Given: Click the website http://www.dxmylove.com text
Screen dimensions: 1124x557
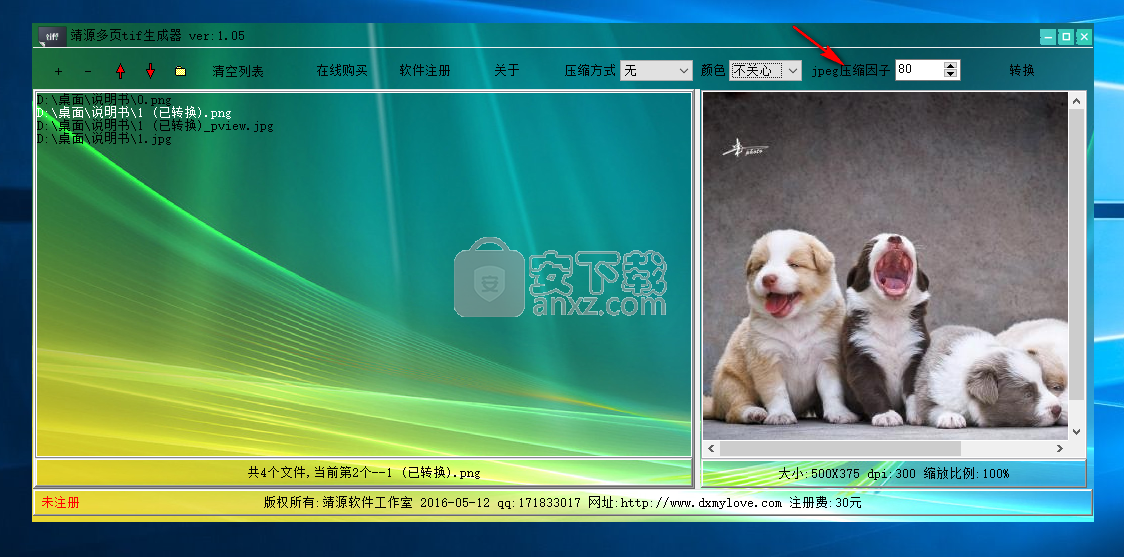Looking at the screenshot, I should point(701,503).
